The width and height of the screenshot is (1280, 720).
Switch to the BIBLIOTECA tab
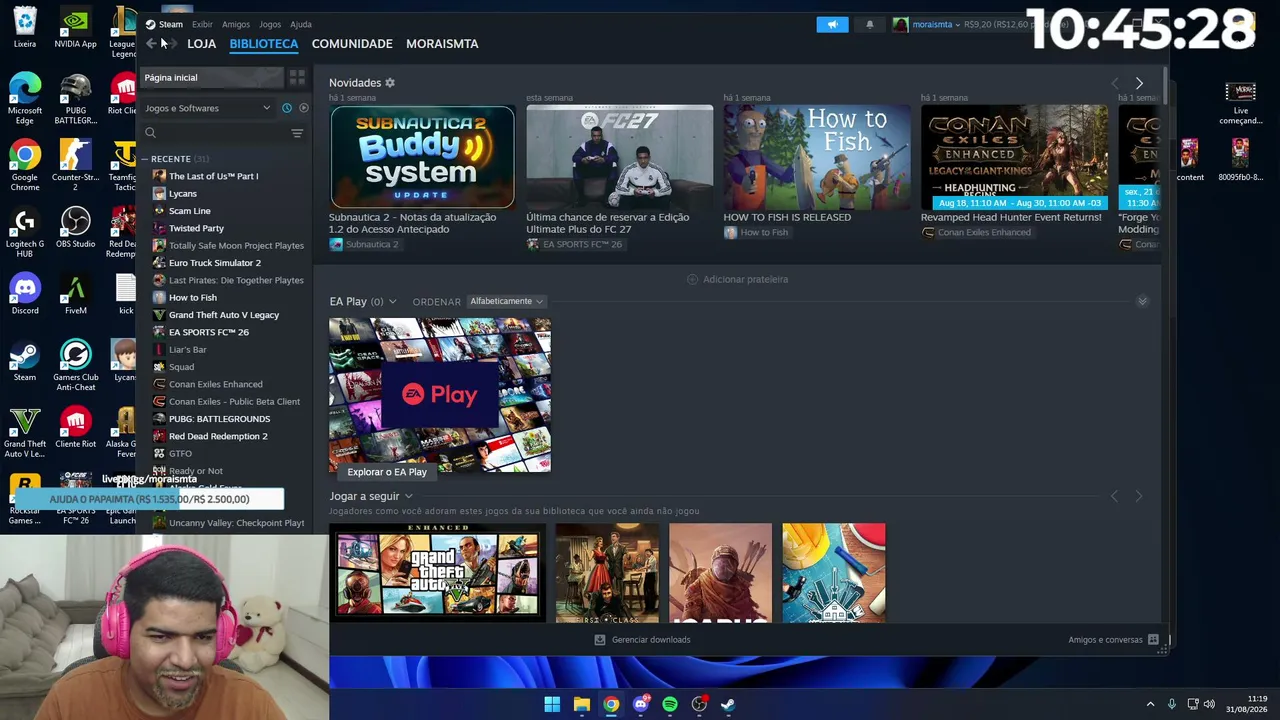coord(264,44)
